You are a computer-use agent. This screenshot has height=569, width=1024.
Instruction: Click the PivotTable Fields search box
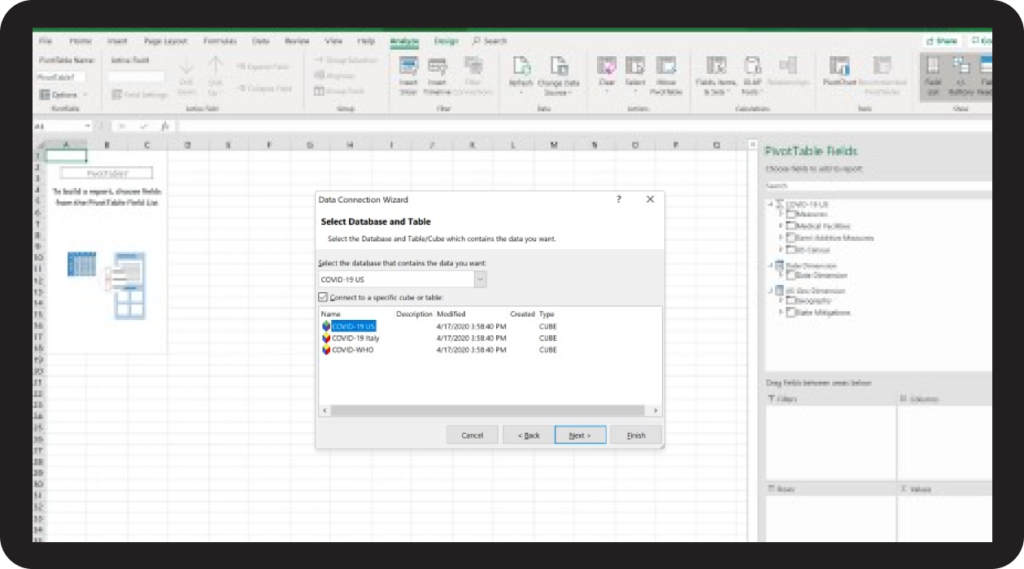(878, 186)
